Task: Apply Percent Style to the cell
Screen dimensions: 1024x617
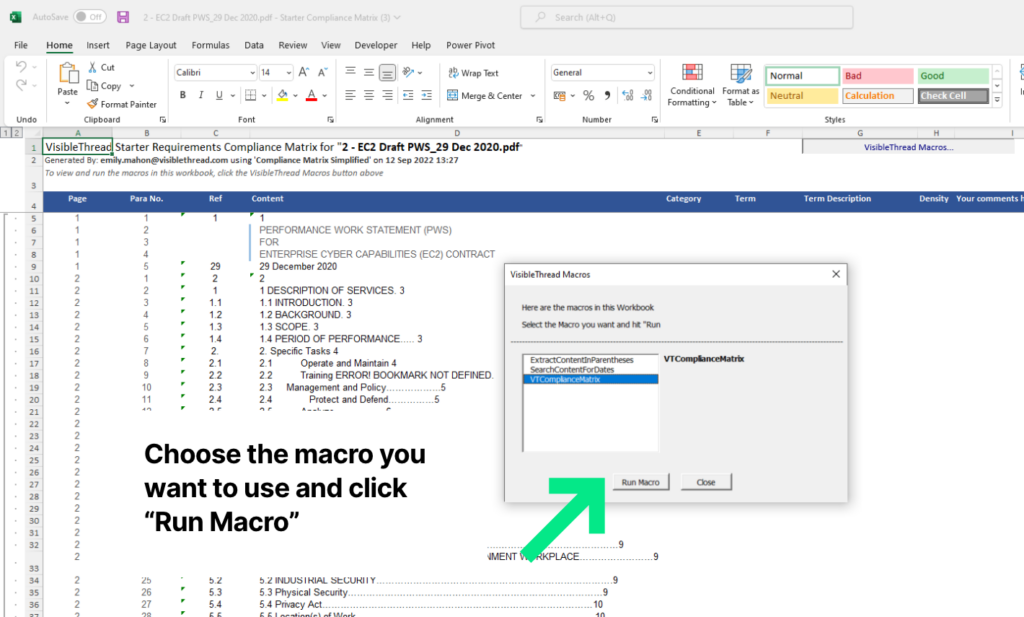Action: tap(588, 95)
